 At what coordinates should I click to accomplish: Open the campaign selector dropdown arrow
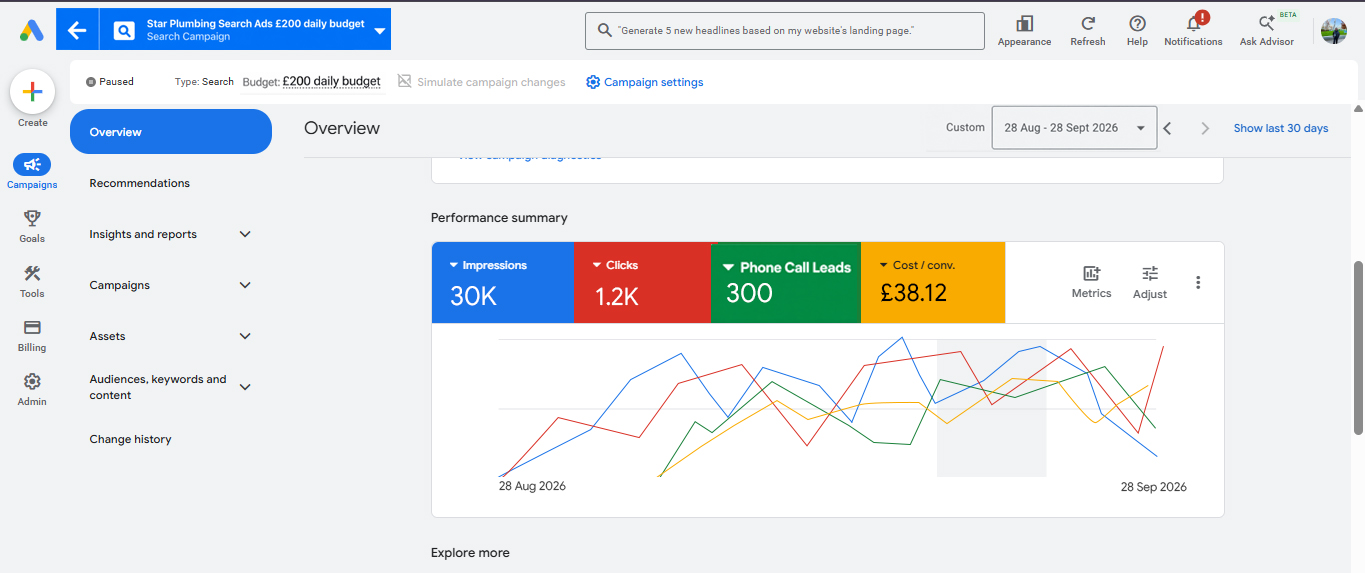(379, 31)
